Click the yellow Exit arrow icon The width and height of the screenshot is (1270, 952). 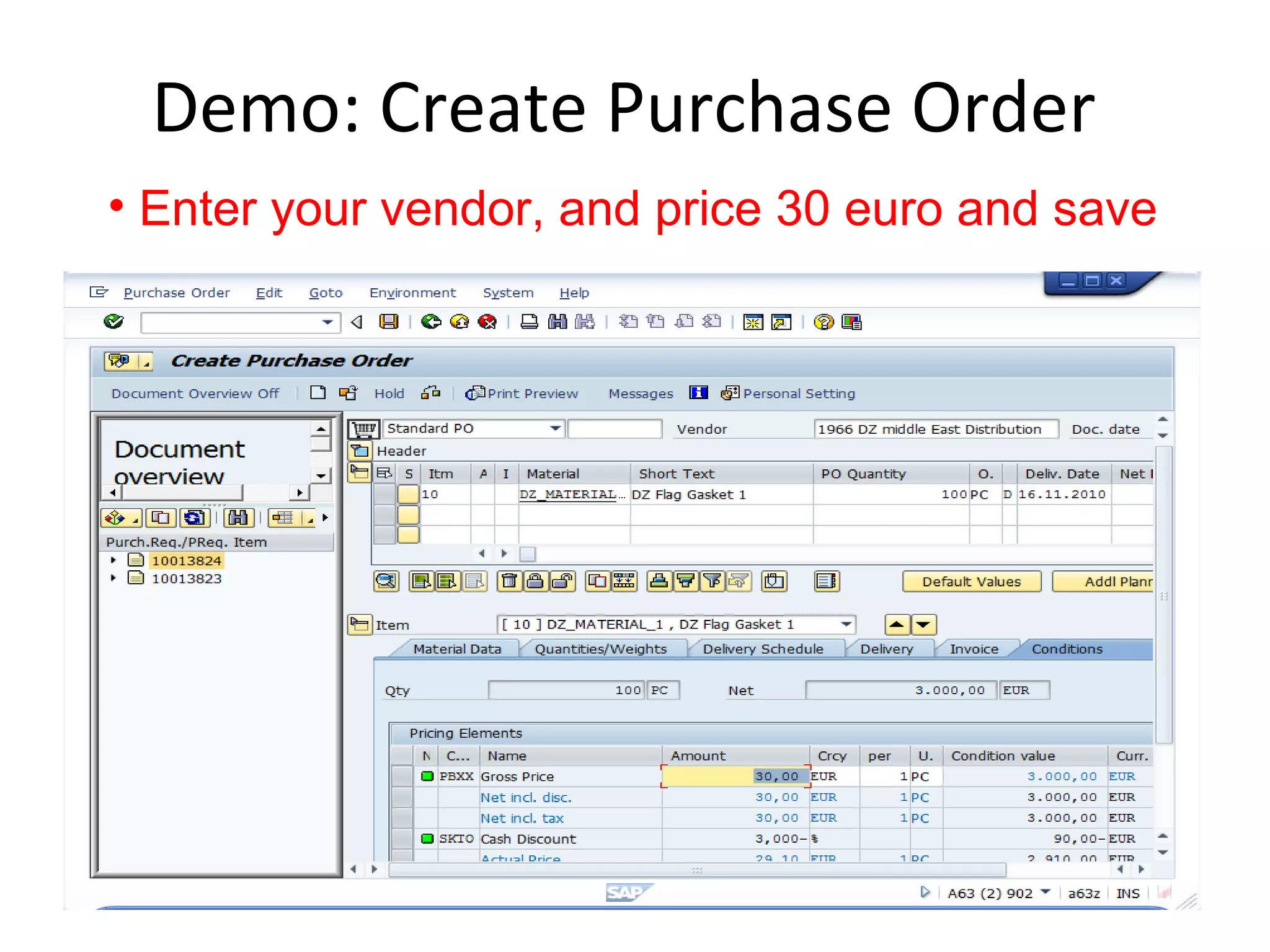tap(460, 322)
